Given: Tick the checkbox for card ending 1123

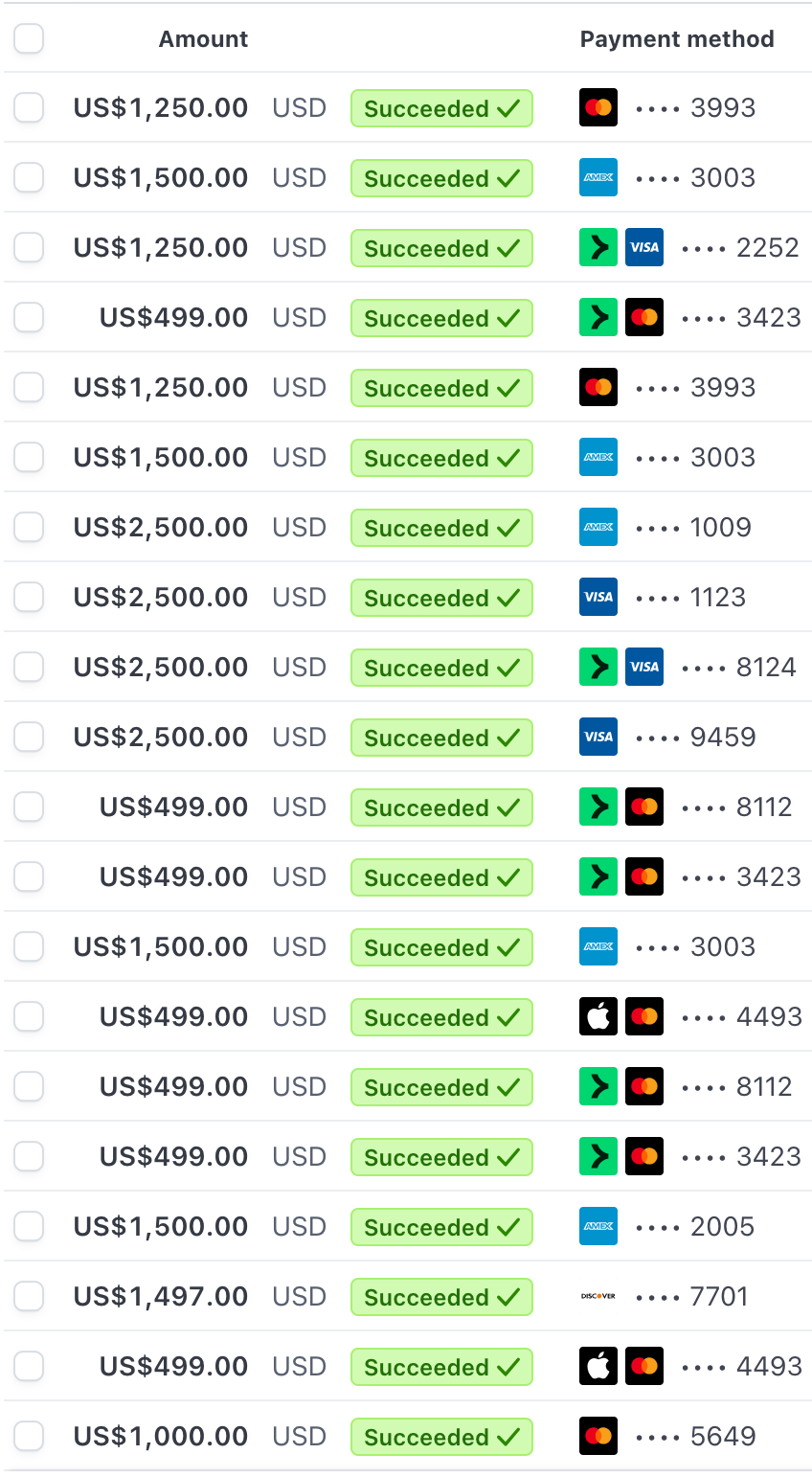Looking at the screenshot, I should click(x=29, y=597).
